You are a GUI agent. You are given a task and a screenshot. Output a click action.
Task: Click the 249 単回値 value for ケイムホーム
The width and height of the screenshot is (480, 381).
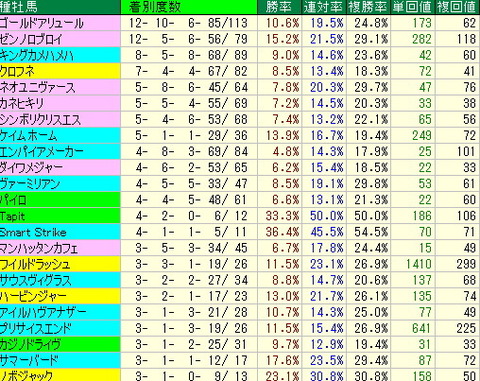point(422,135)
